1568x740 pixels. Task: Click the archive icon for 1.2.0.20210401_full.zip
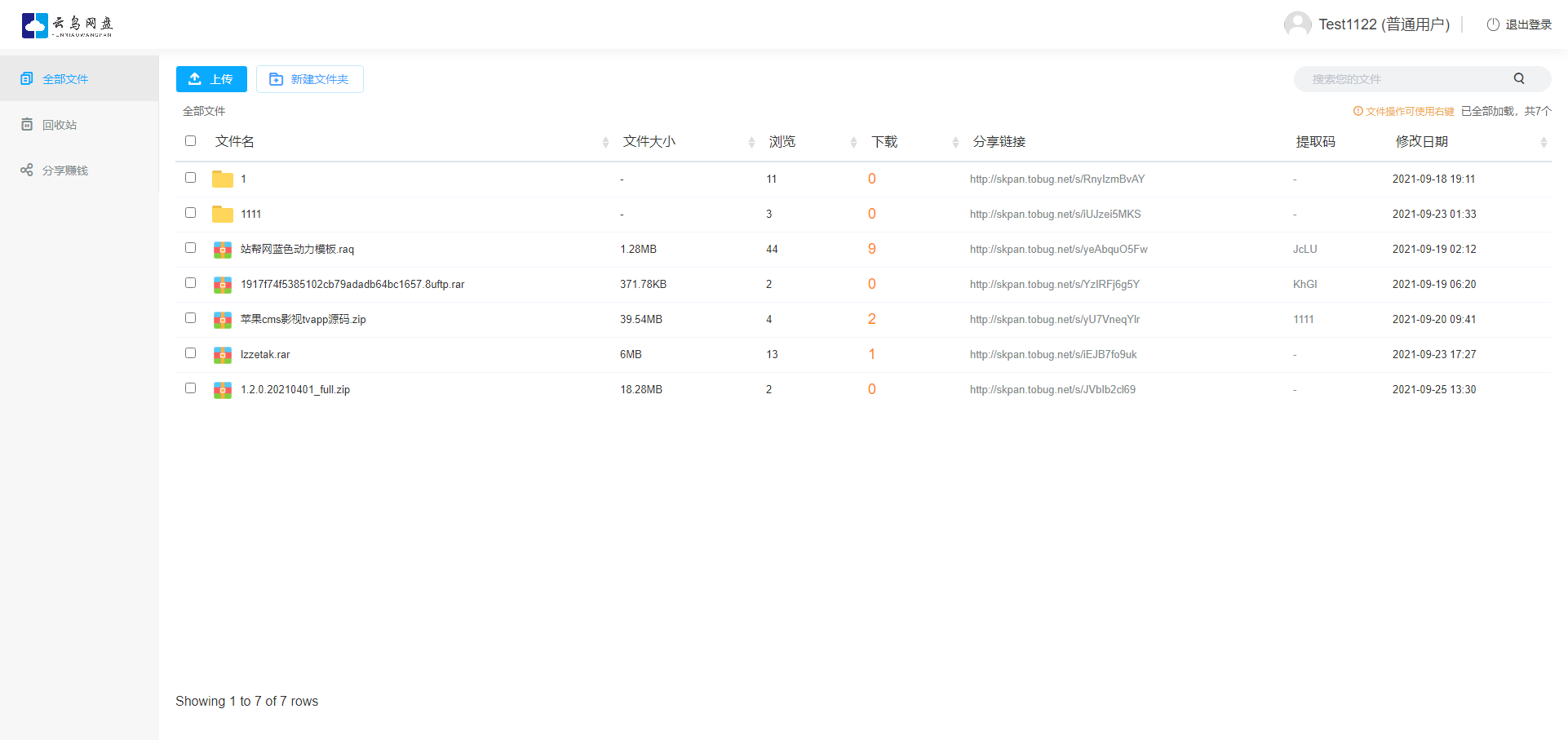click(222, 390)
